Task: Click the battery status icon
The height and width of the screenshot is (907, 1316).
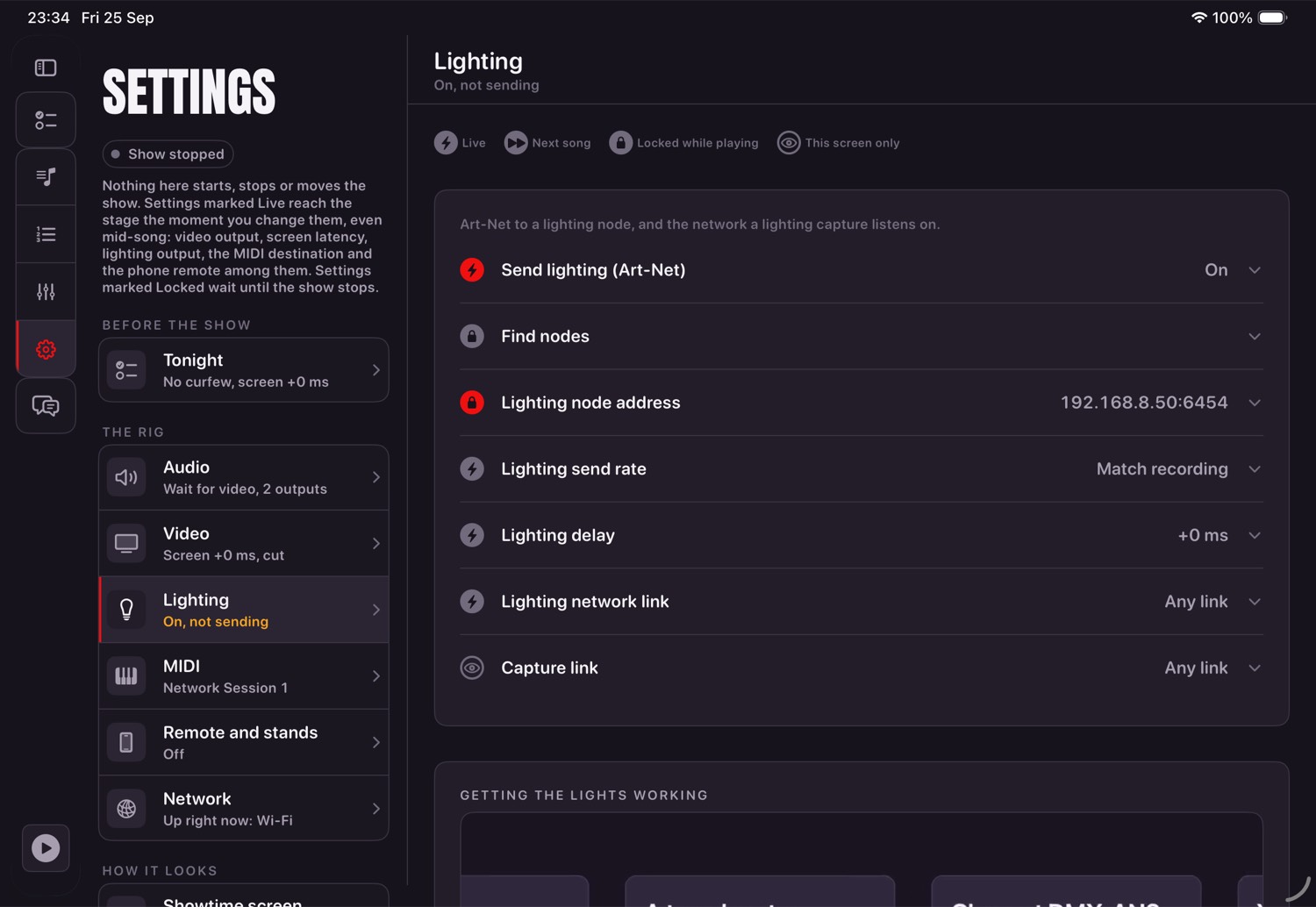Action: pos(1272,18)
